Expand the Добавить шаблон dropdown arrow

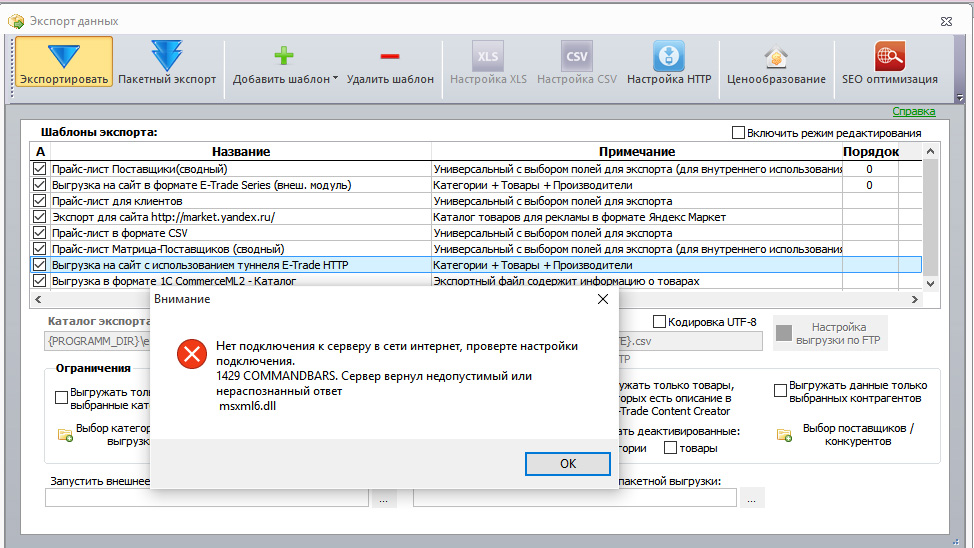coord(335,78)
